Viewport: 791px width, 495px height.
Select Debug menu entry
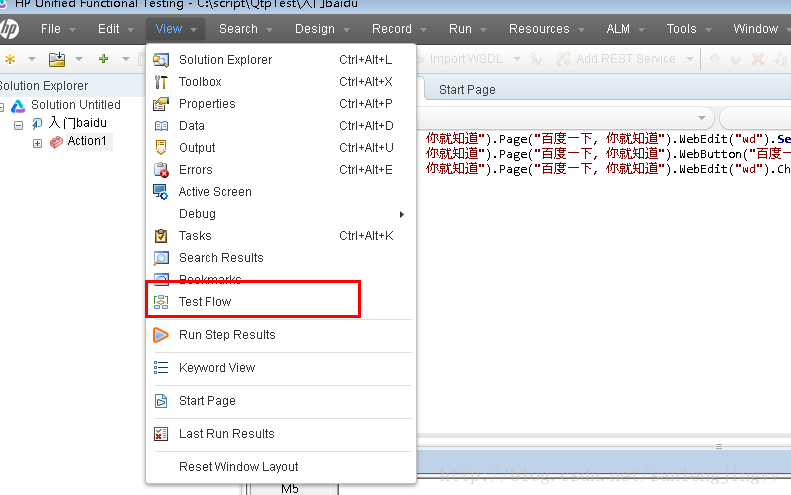pos(280,214)
